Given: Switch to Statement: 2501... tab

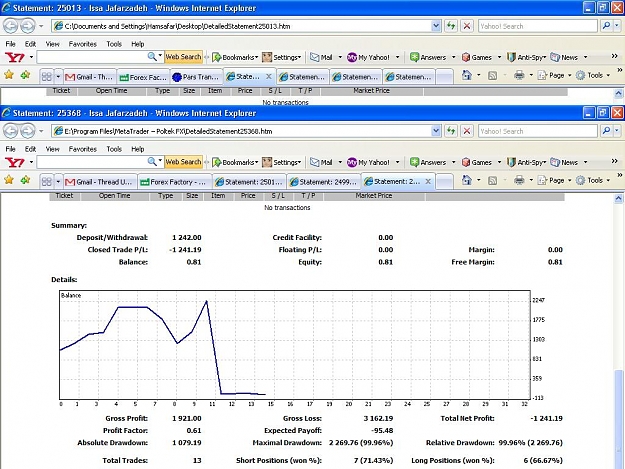Looking at the screenshot, I should 249,182.
